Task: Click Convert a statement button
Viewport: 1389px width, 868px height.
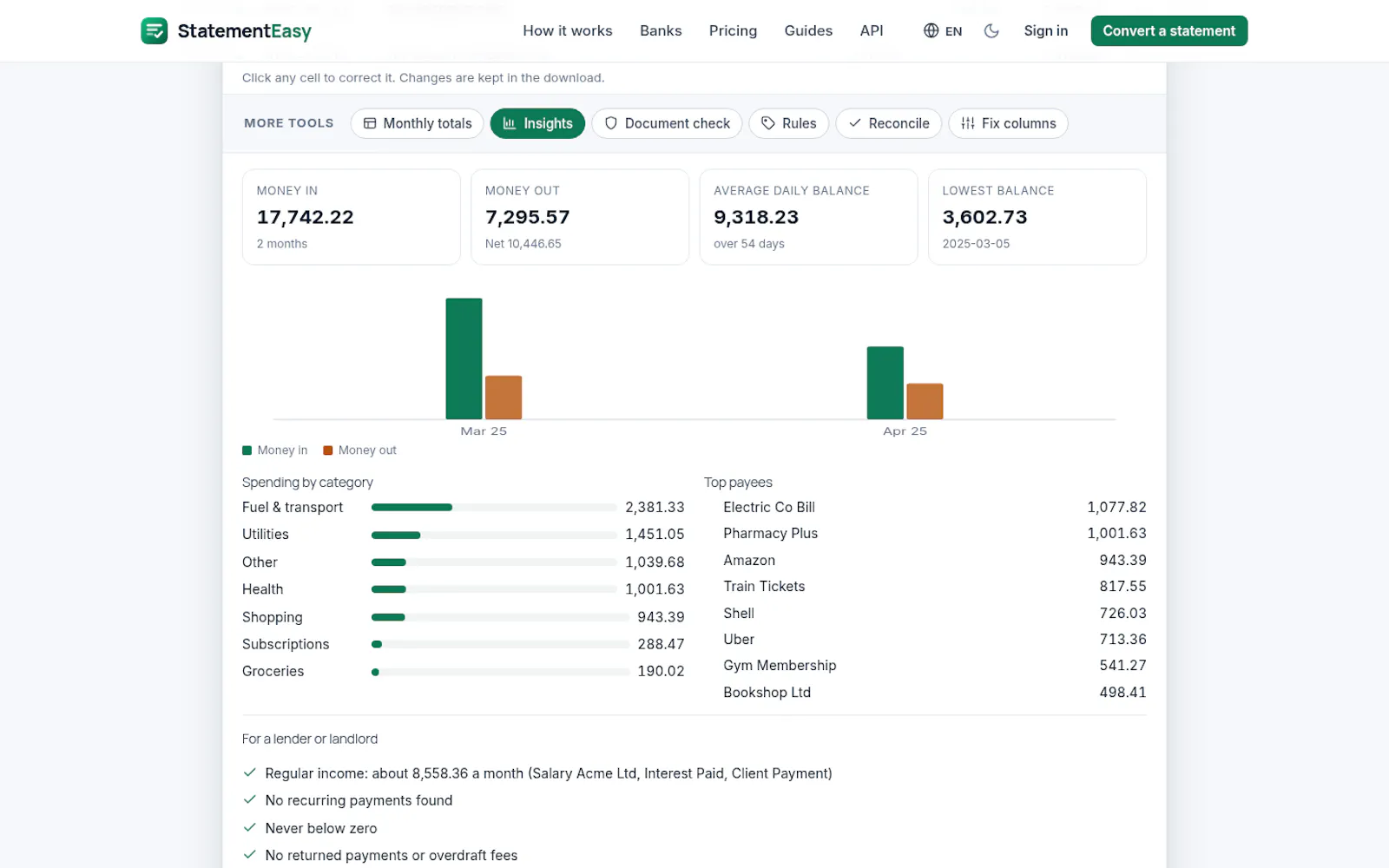Action: click(1168, 30)
